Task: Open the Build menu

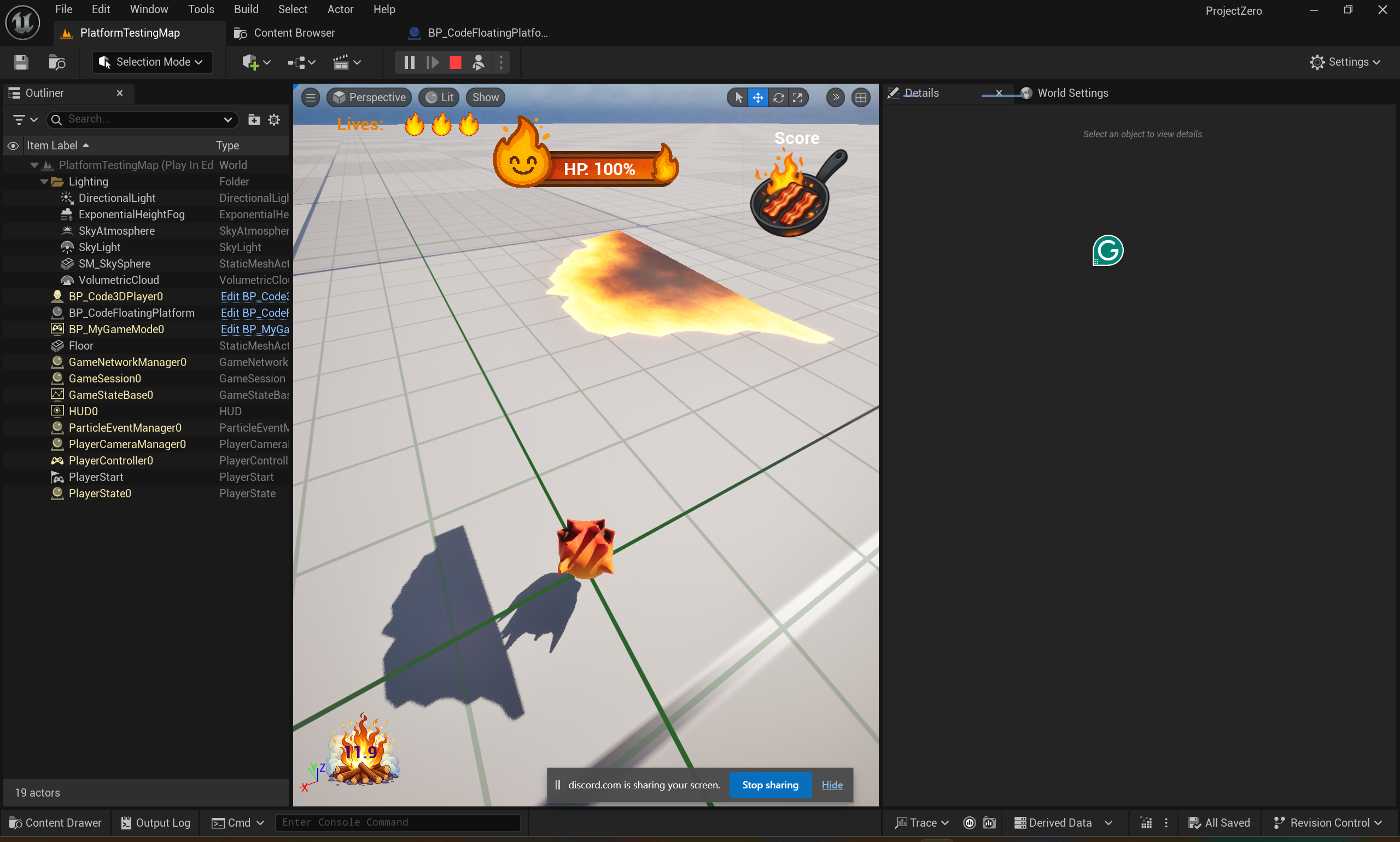Action: click(x=246, y=9)
